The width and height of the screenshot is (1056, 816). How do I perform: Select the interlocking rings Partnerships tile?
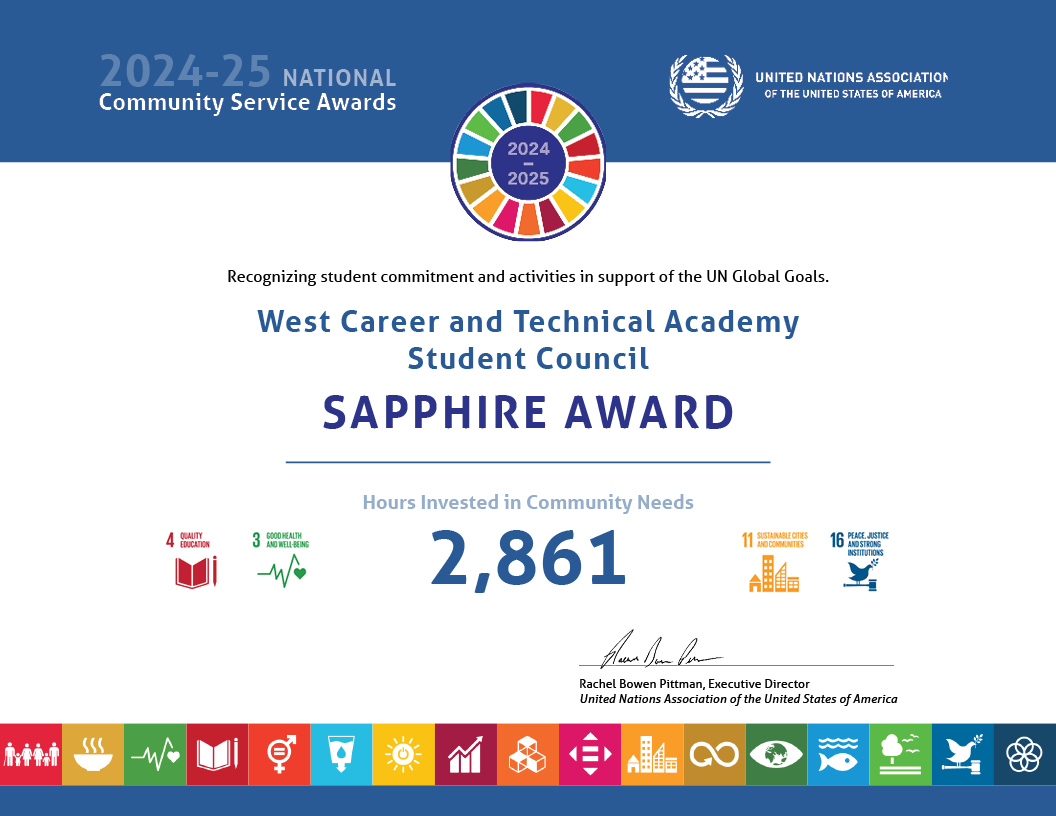[1025, 754]
